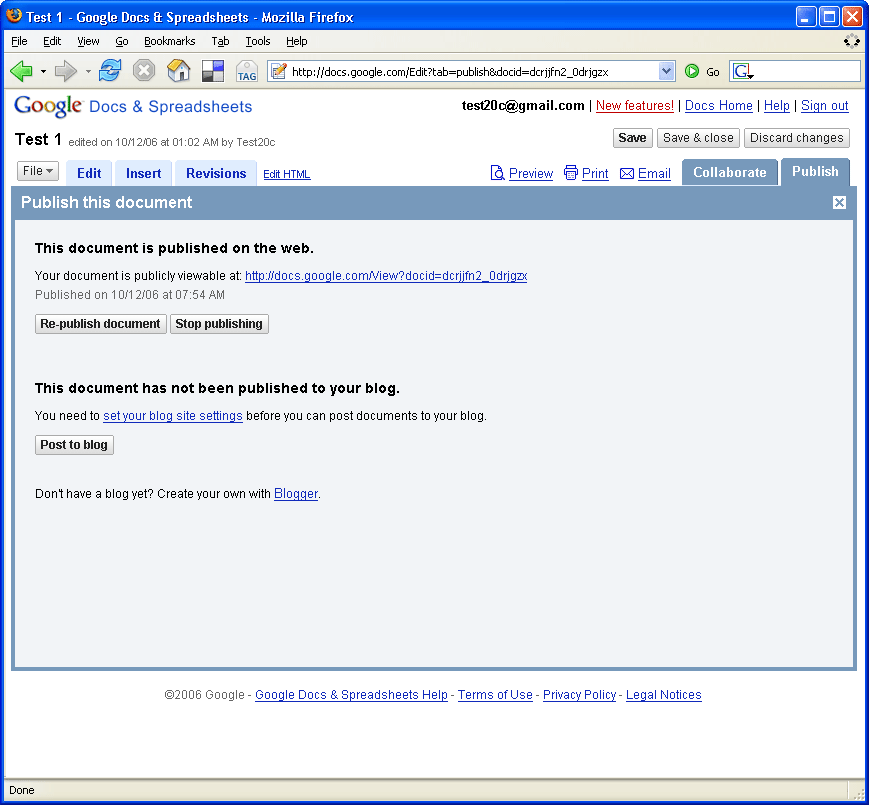Screen dimensions: 869x805
Task: Open Google Docs & Spreadsheets Help footer link
Action: 351,695
